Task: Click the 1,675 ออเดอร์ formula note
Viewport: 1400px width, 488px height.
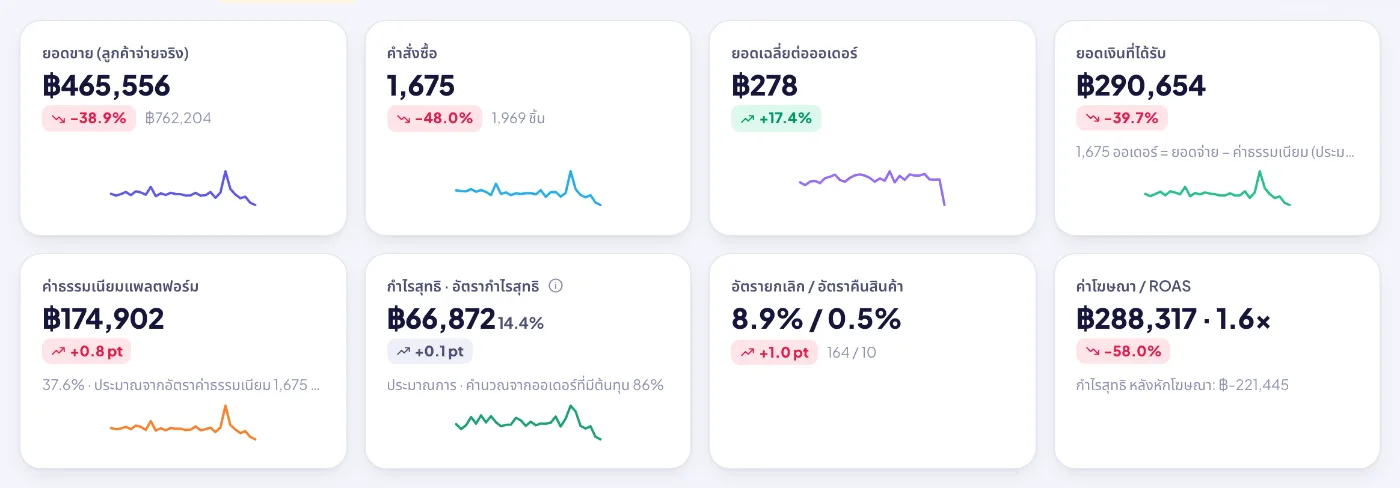Action: tap(1217, 152)
